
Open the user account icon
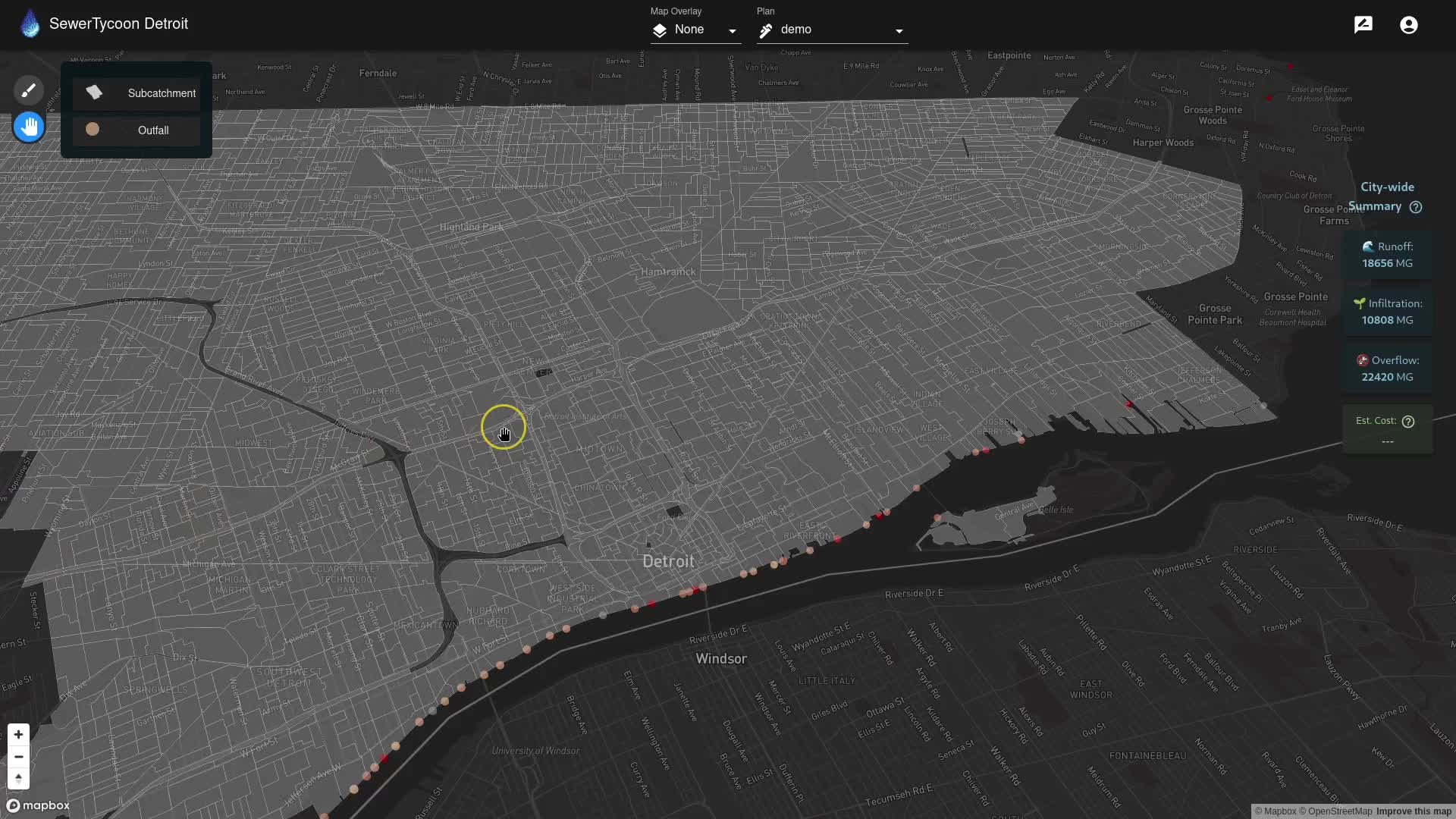(1408, 25)
